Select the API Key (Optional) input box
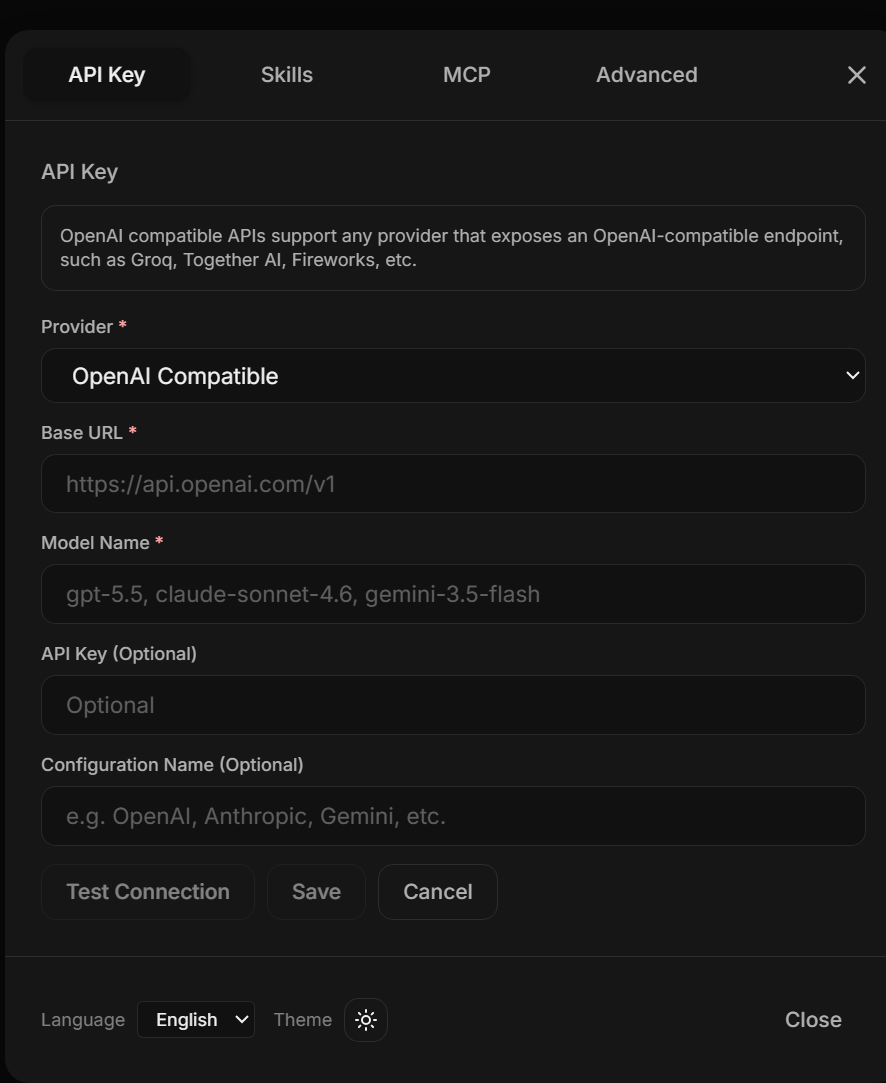 click(x=453, y=705)
